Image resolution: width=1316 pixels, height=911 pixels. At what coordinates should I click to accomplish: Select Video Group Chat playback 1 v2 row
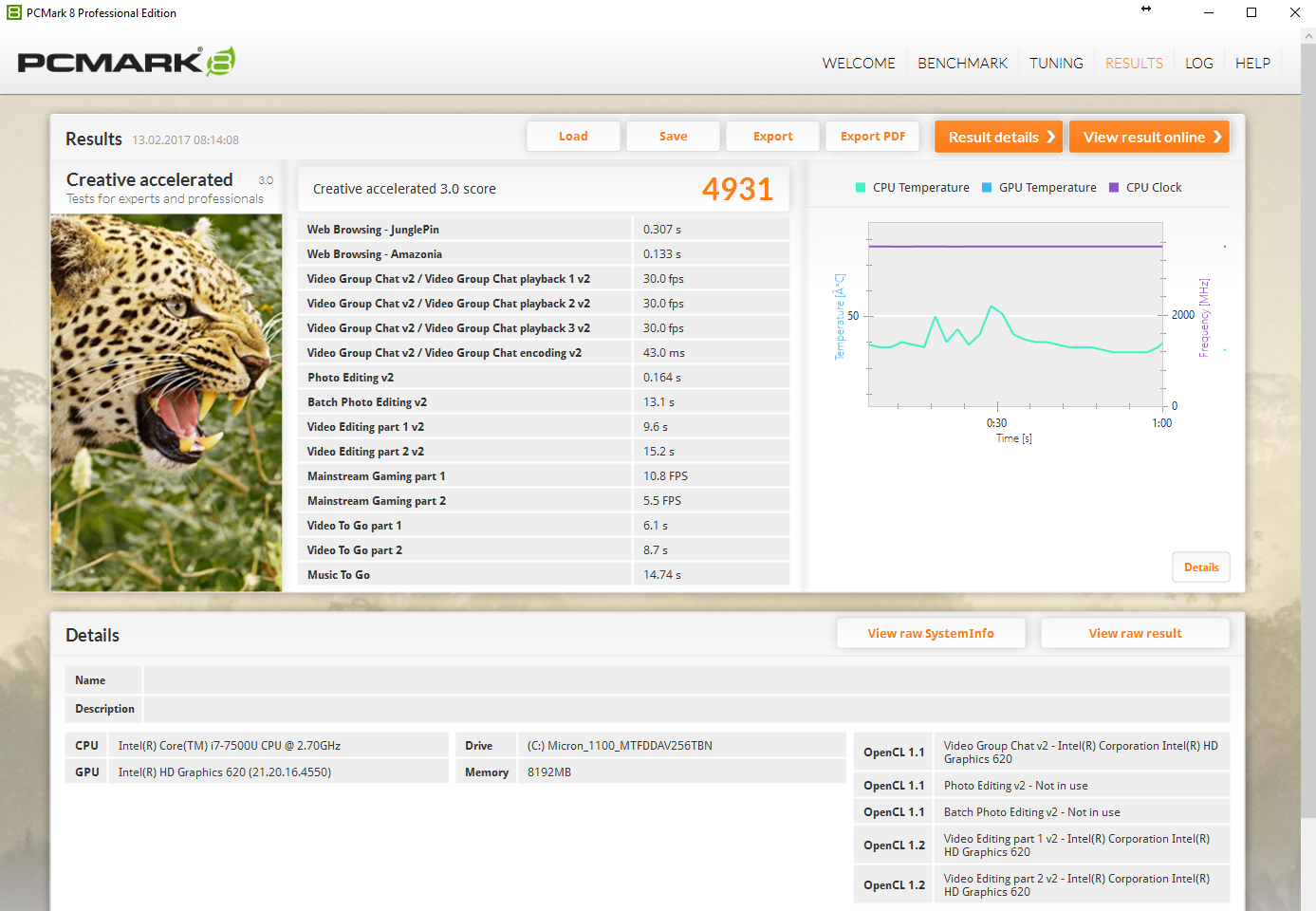[544, 279]
